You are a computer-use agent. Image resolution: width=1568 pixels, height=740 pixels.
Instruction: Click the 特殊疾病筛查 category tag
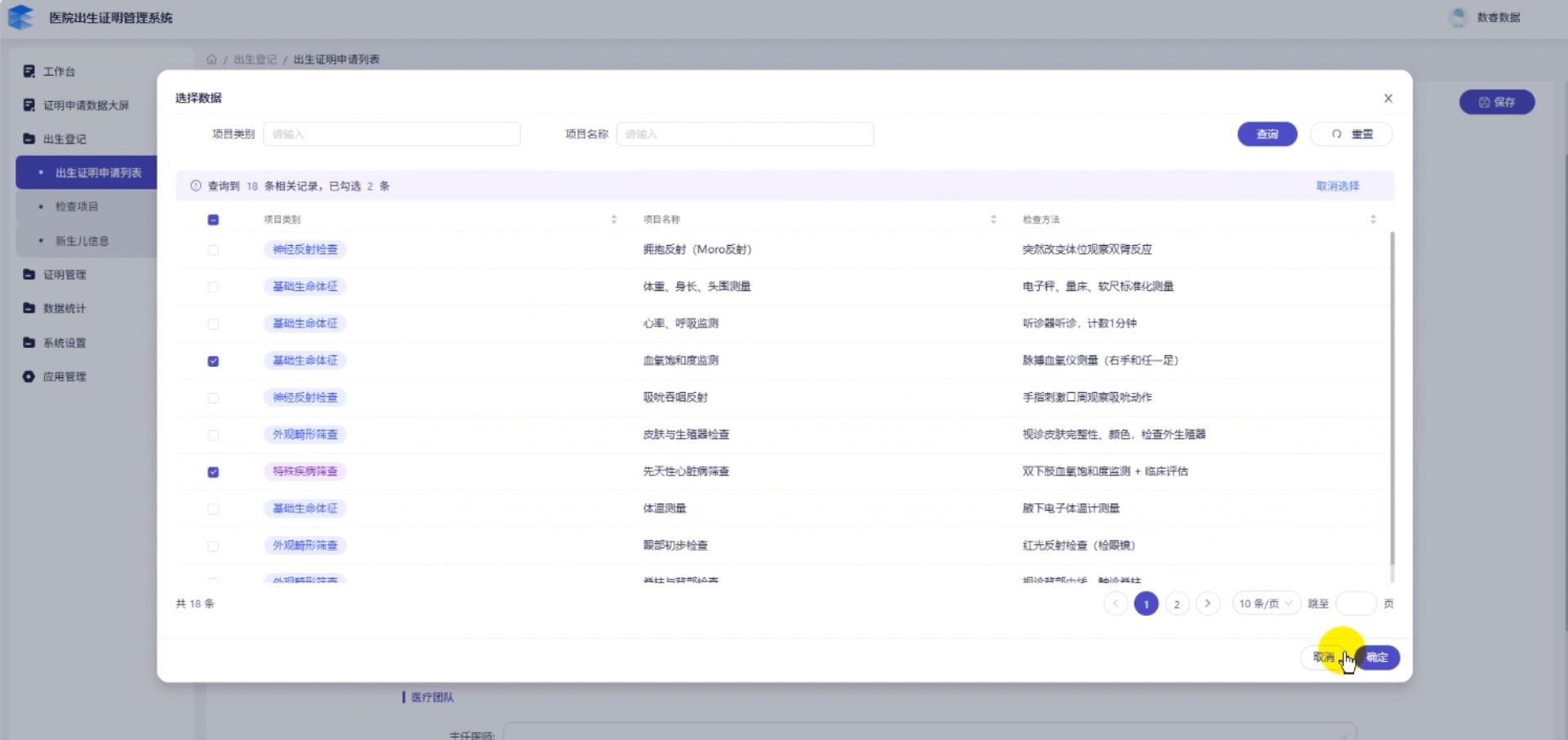coord(305,471)
